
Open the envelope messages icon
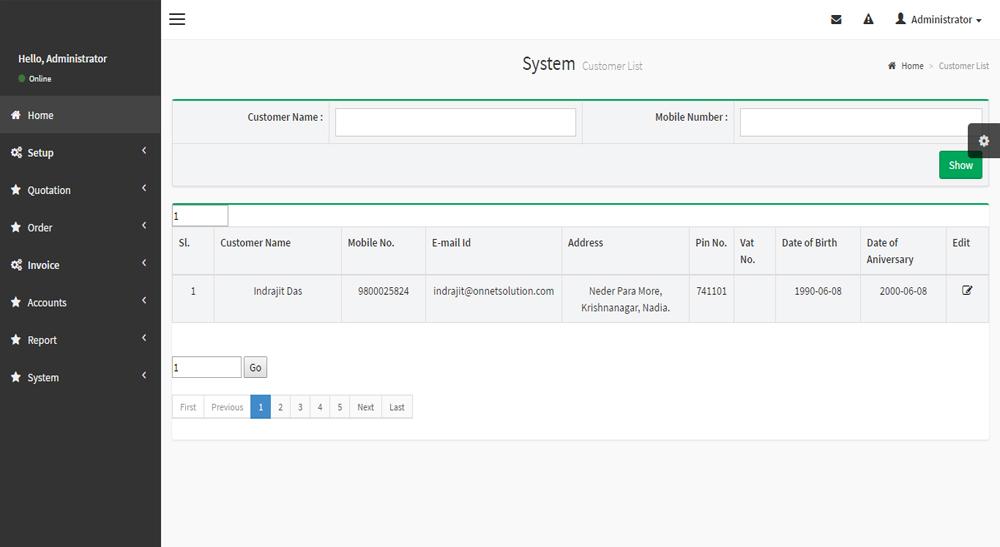pos(836,20)
